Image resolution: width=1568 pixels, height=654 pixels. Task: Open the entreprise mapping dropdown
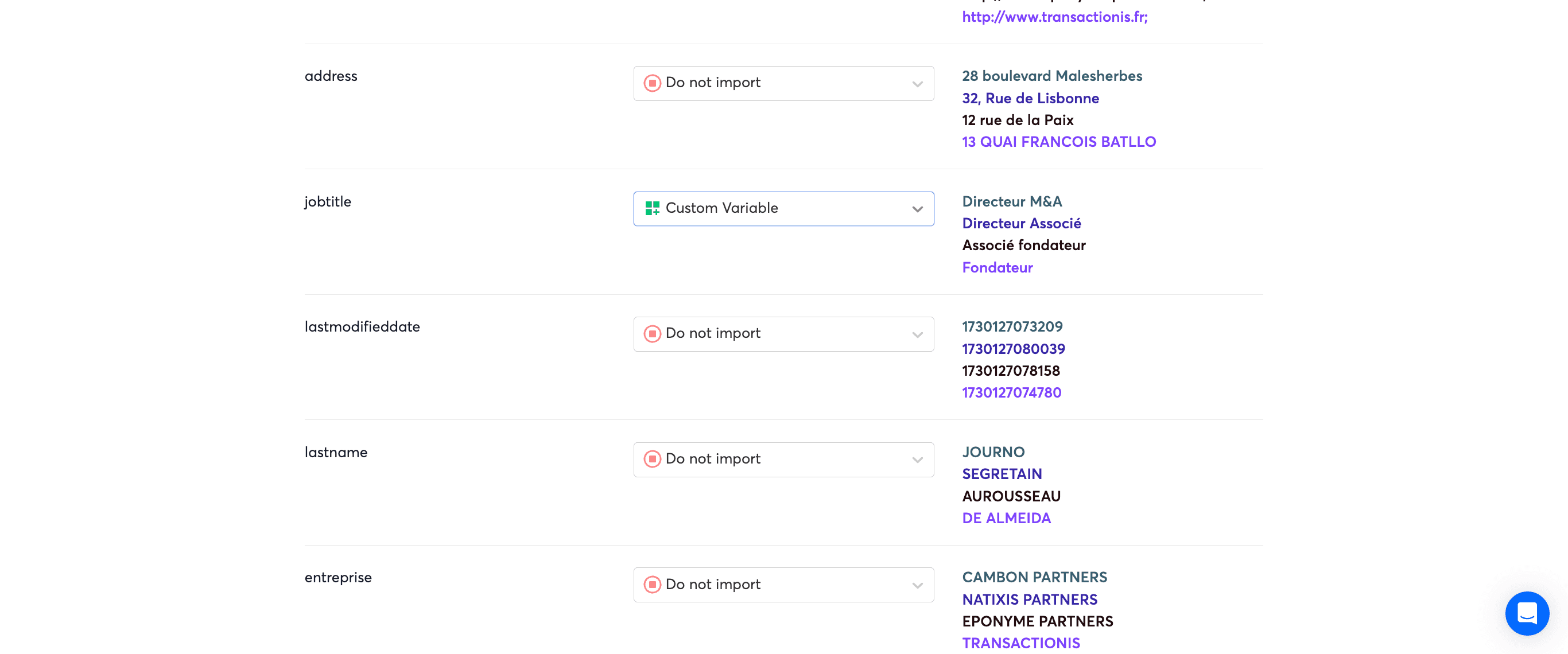coord(783,585)
